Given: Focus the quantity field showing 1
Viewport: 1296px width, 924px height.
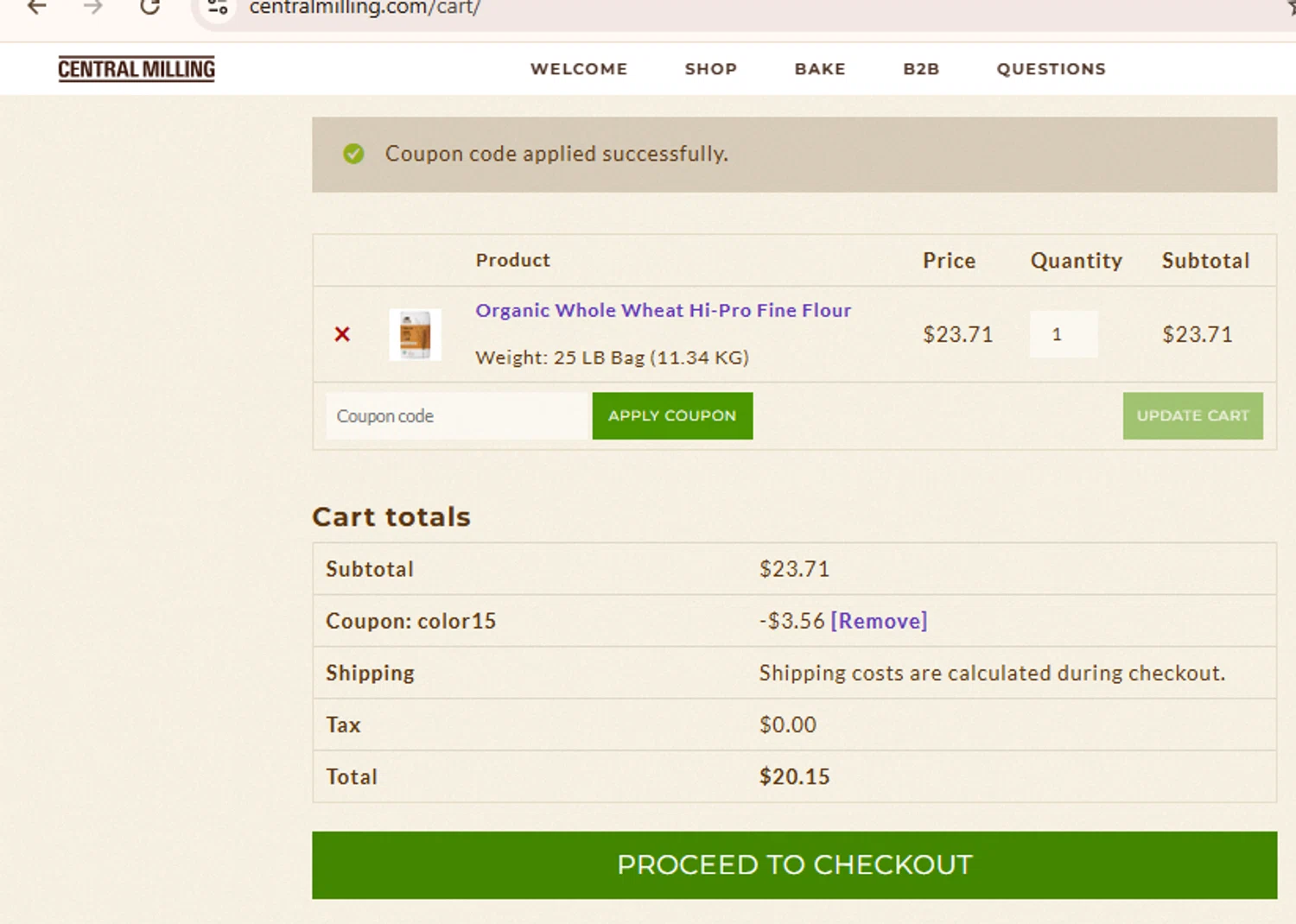Looking at the screenshot, I should point(1064,334).
